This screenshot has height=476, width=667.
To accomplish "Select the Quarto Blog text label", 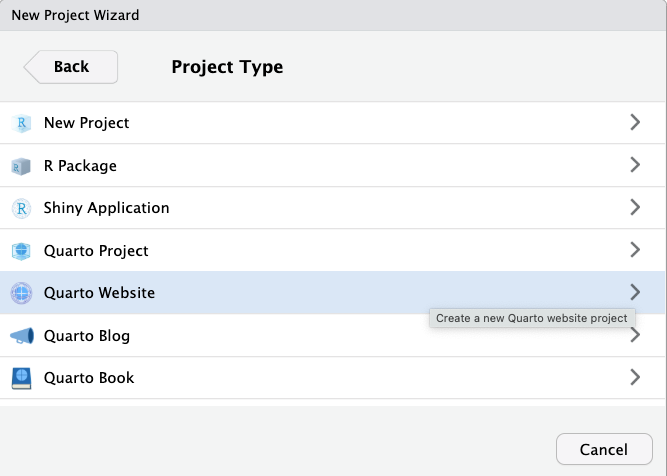I will 86,336.
